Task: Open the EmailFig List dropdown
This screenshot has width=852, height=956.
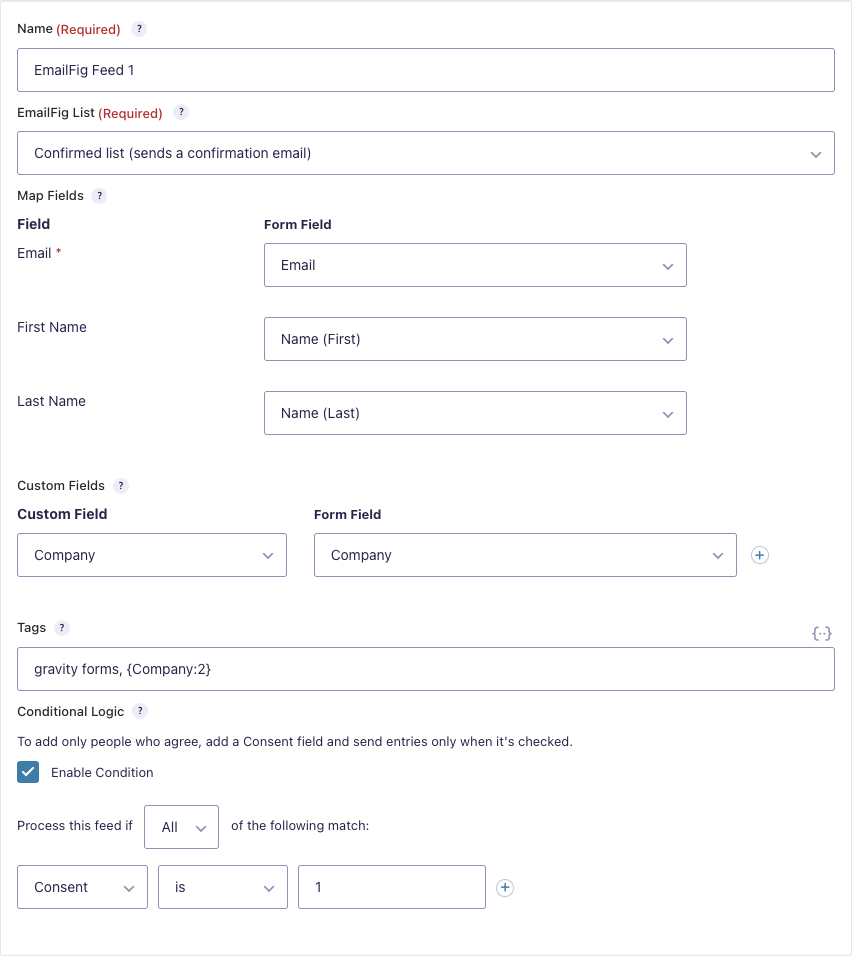Action: [426, 153]
